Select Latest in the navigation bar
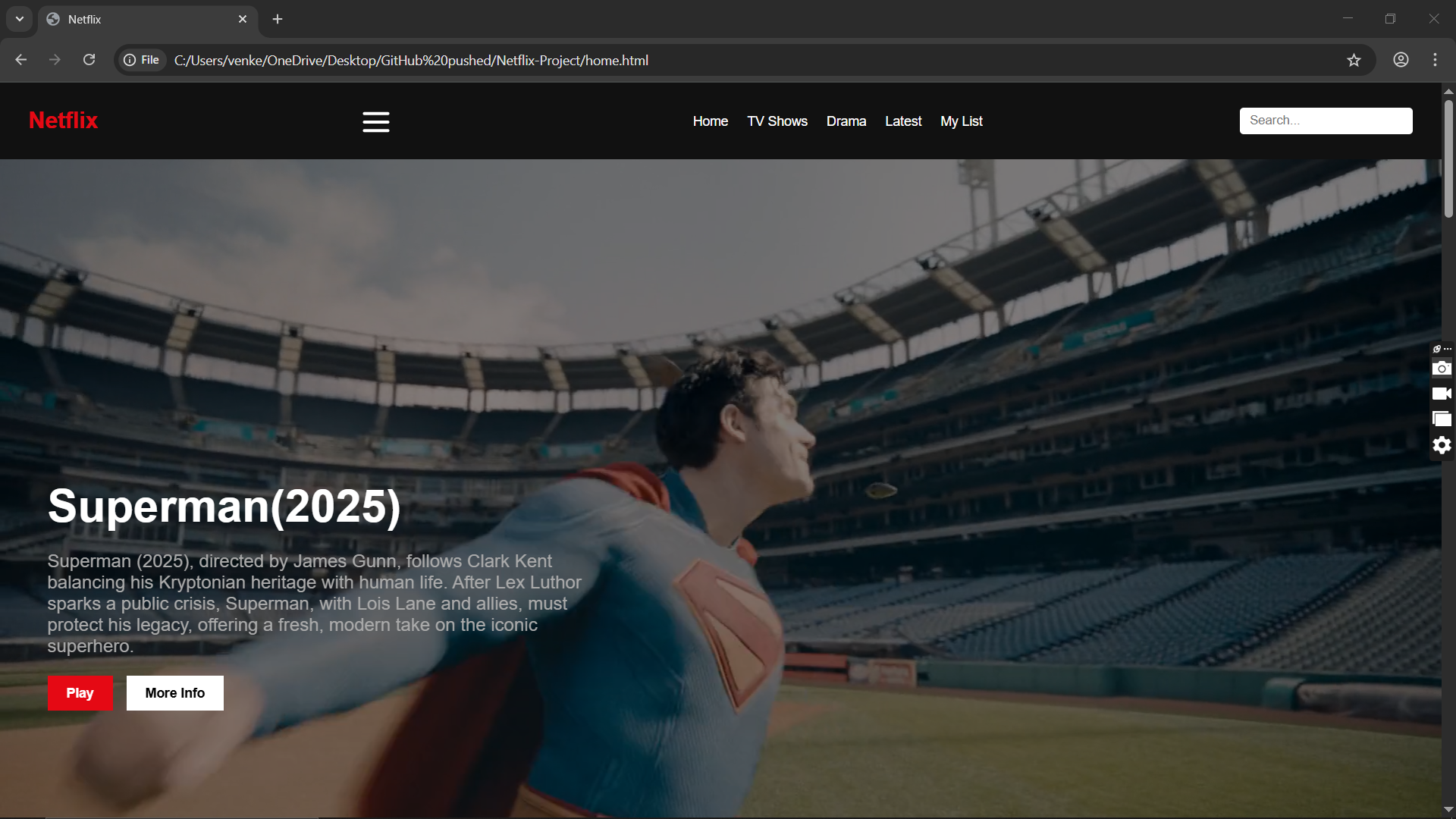Image resolution: width=1456 pixels, height=819 pixels. [902, 121]
